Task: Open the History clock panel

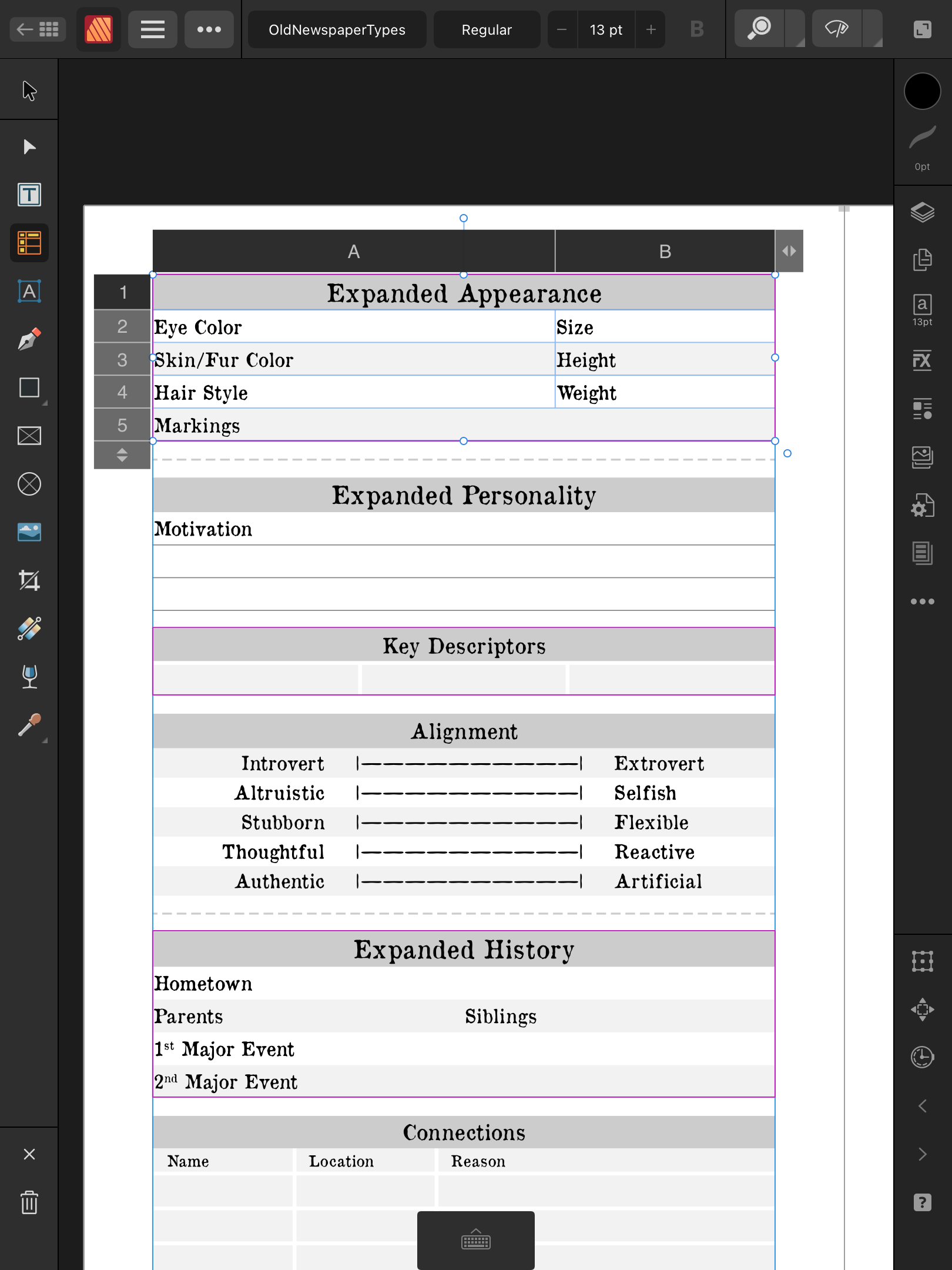Action: coord(922,1057)
